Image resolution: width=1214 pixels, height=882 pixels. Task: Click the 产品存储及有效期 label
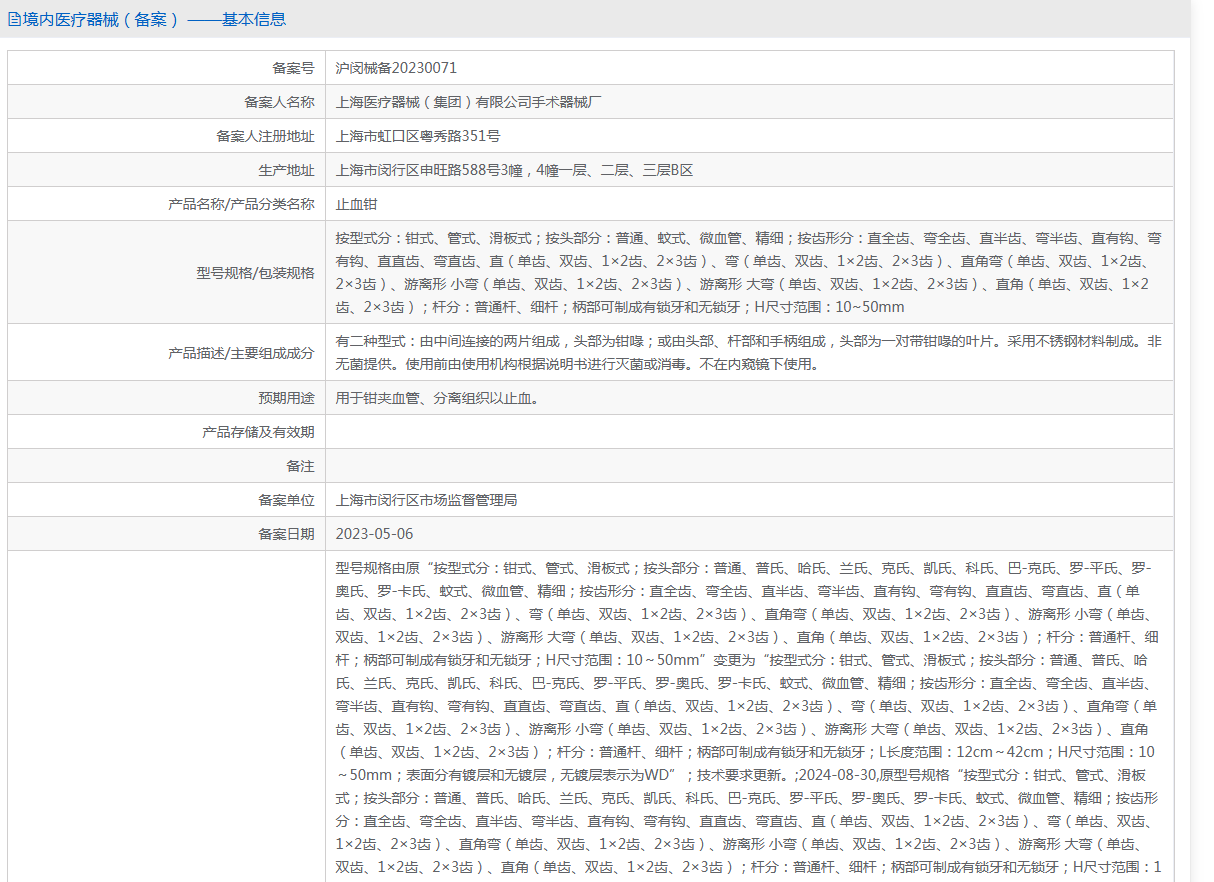pos(258,432)
